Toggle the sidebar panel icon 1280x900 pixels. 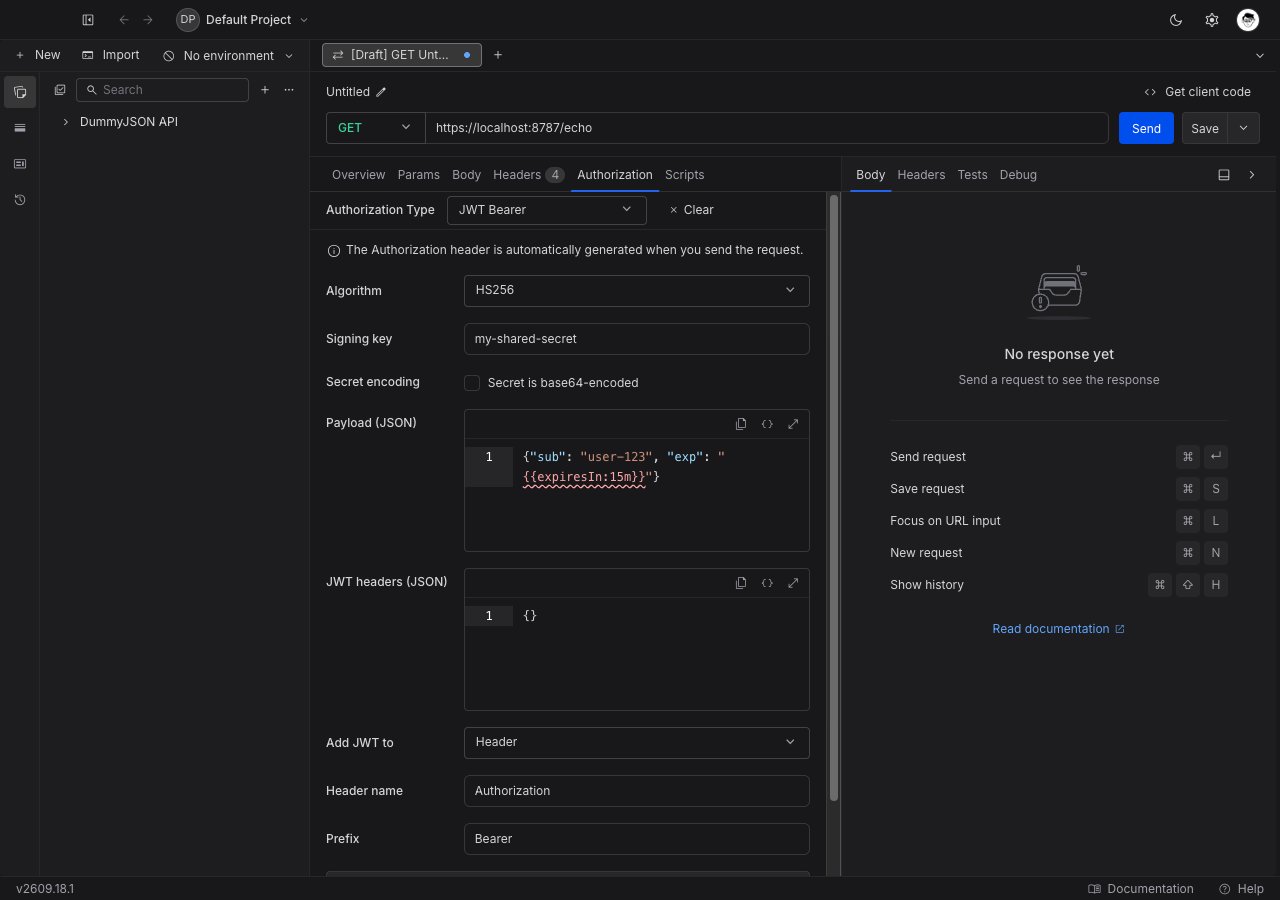click(88, 20)
